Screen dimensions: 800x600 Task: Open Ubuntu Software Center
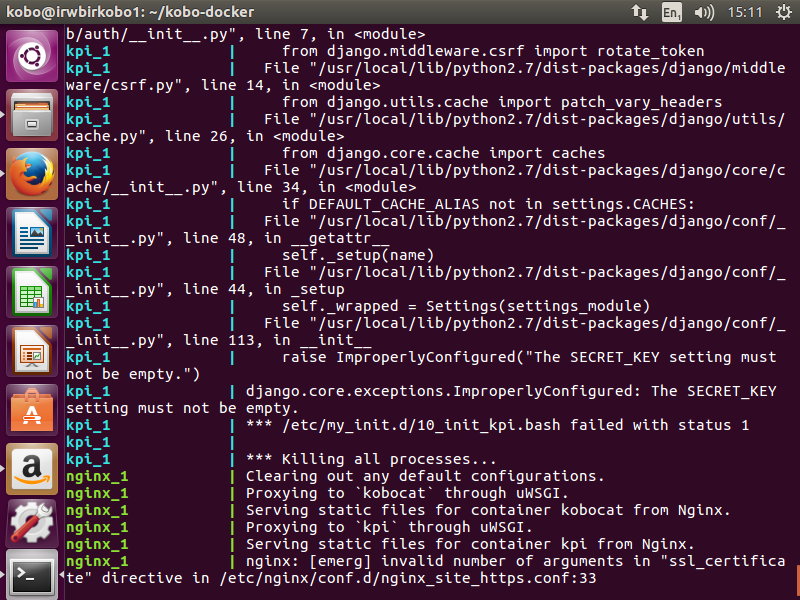32,411
